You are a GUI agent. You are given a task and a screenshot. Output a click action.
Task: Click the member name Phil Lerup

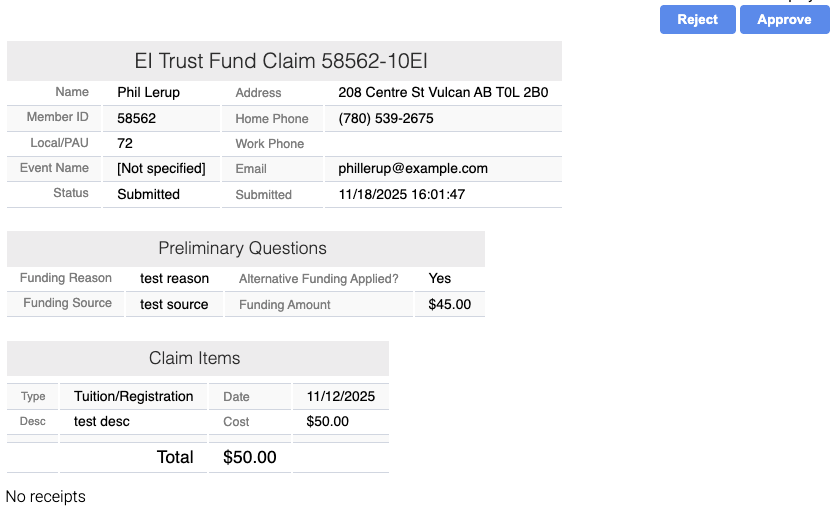[x=148, y=93]
